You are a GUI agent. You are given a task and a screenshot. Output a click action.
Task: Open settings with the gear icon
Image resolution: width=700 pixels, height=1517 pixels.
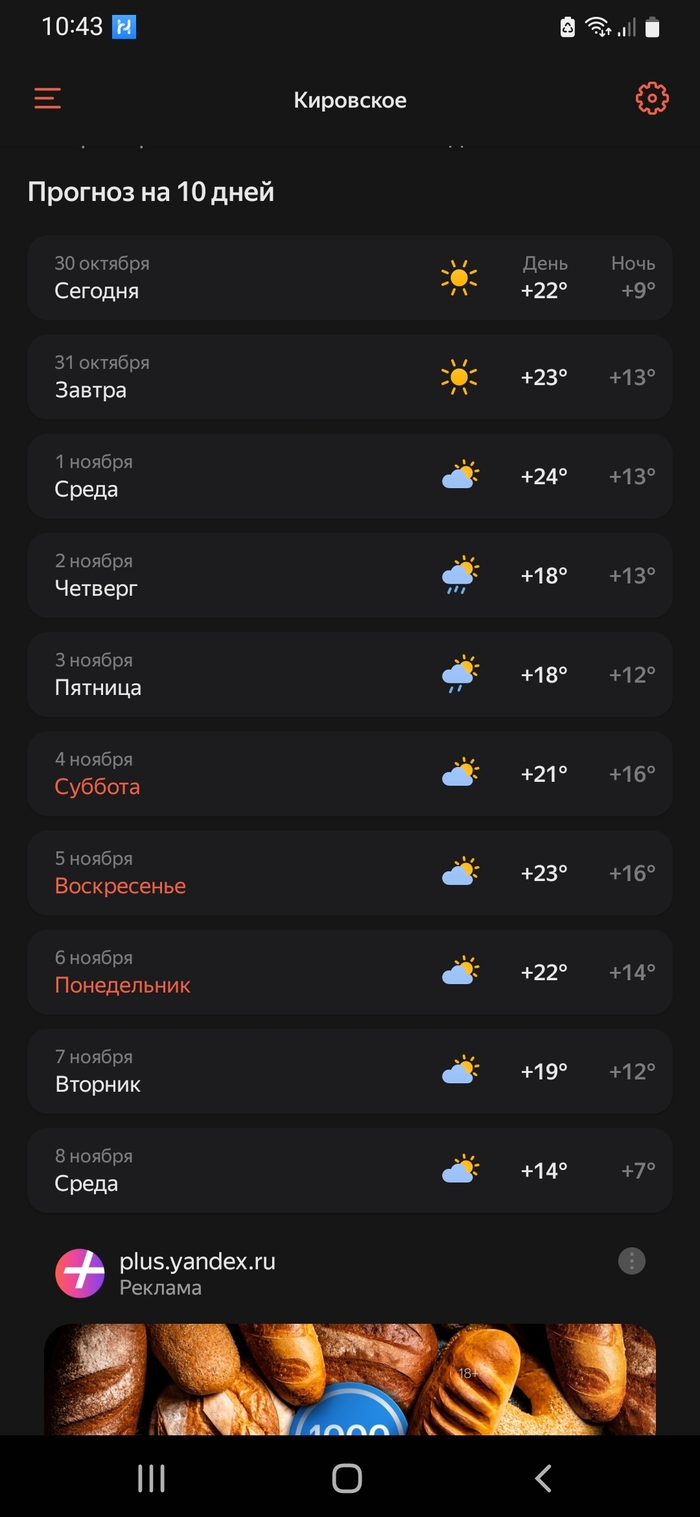[652, 98]
